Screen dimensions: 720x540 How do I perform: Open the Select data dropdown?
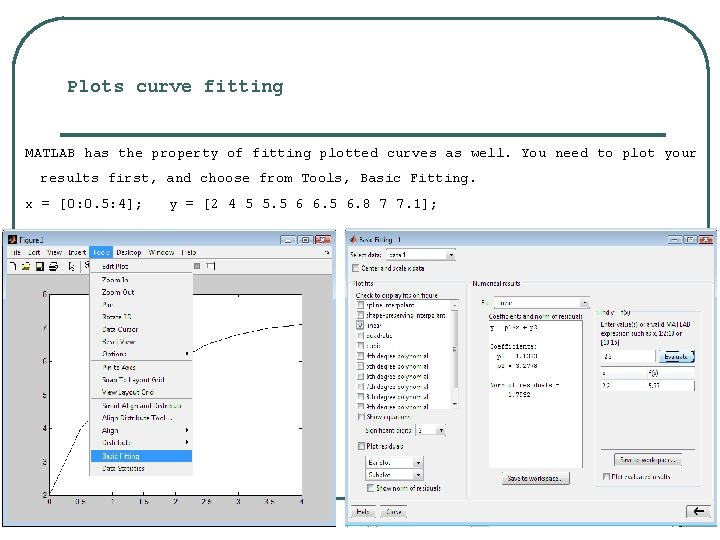coord(451,254)
